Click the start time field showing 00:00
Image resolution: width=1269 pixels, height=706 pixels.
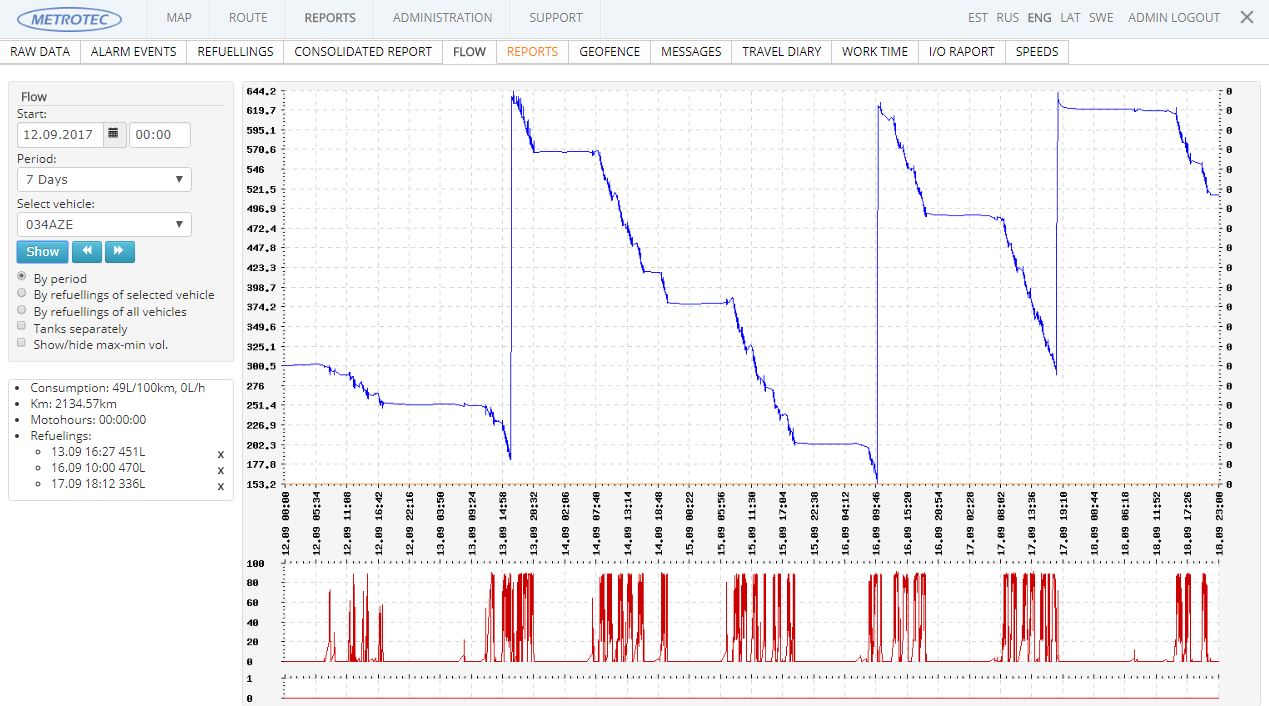159,135
